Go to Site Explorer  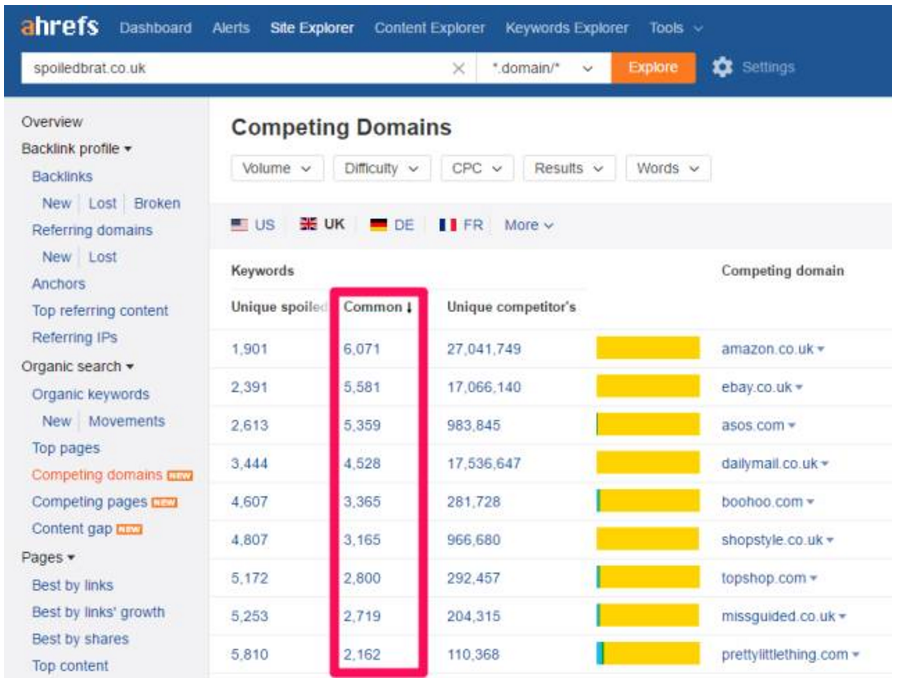[312, 28]
